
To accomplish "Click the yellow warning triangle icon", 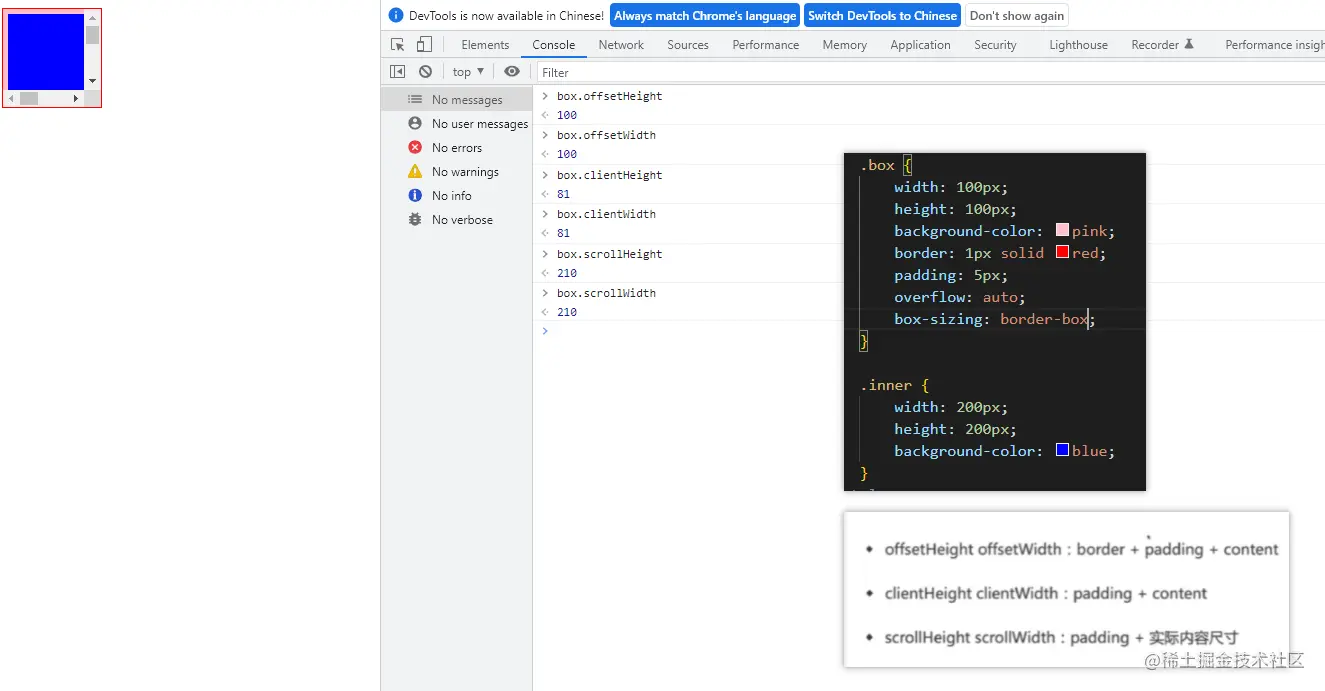I will (415, 171).
